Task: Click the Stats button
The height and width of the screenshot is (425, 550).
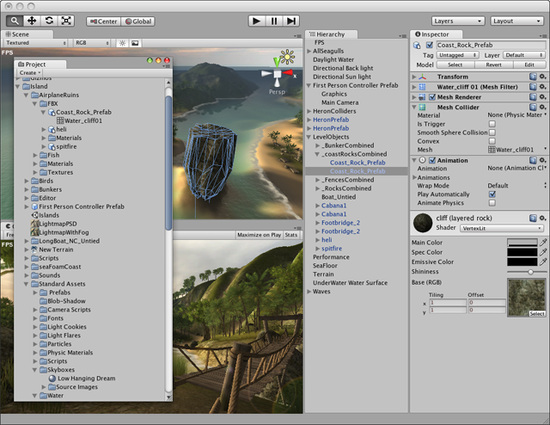Action: [291, 235]
